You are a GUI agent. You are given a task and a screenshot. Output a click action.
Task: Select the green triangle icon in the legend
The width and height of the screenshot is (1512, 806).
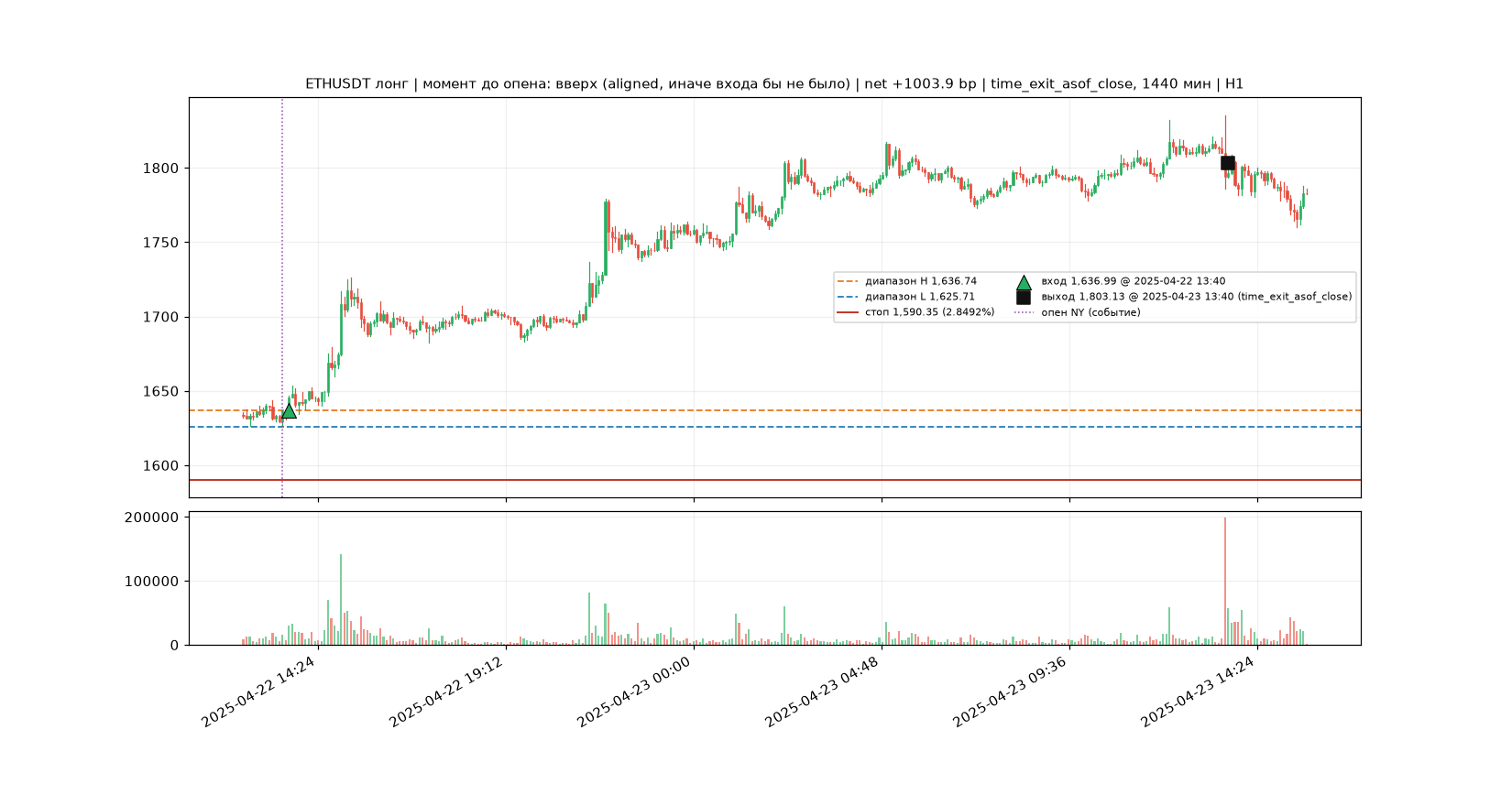point(1024,282)
